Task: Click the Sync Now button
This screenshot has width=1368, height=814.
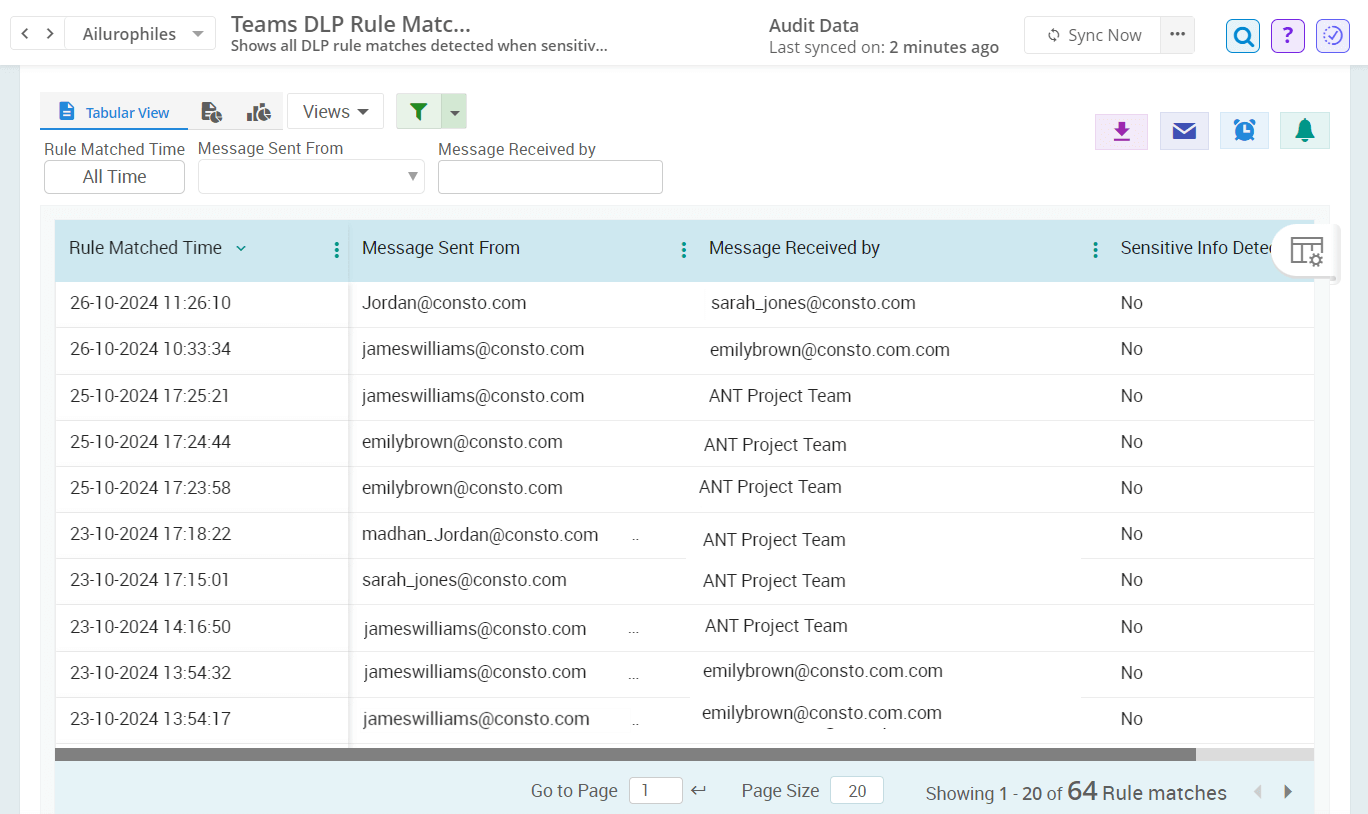Action: click(x=1094, y=34)
